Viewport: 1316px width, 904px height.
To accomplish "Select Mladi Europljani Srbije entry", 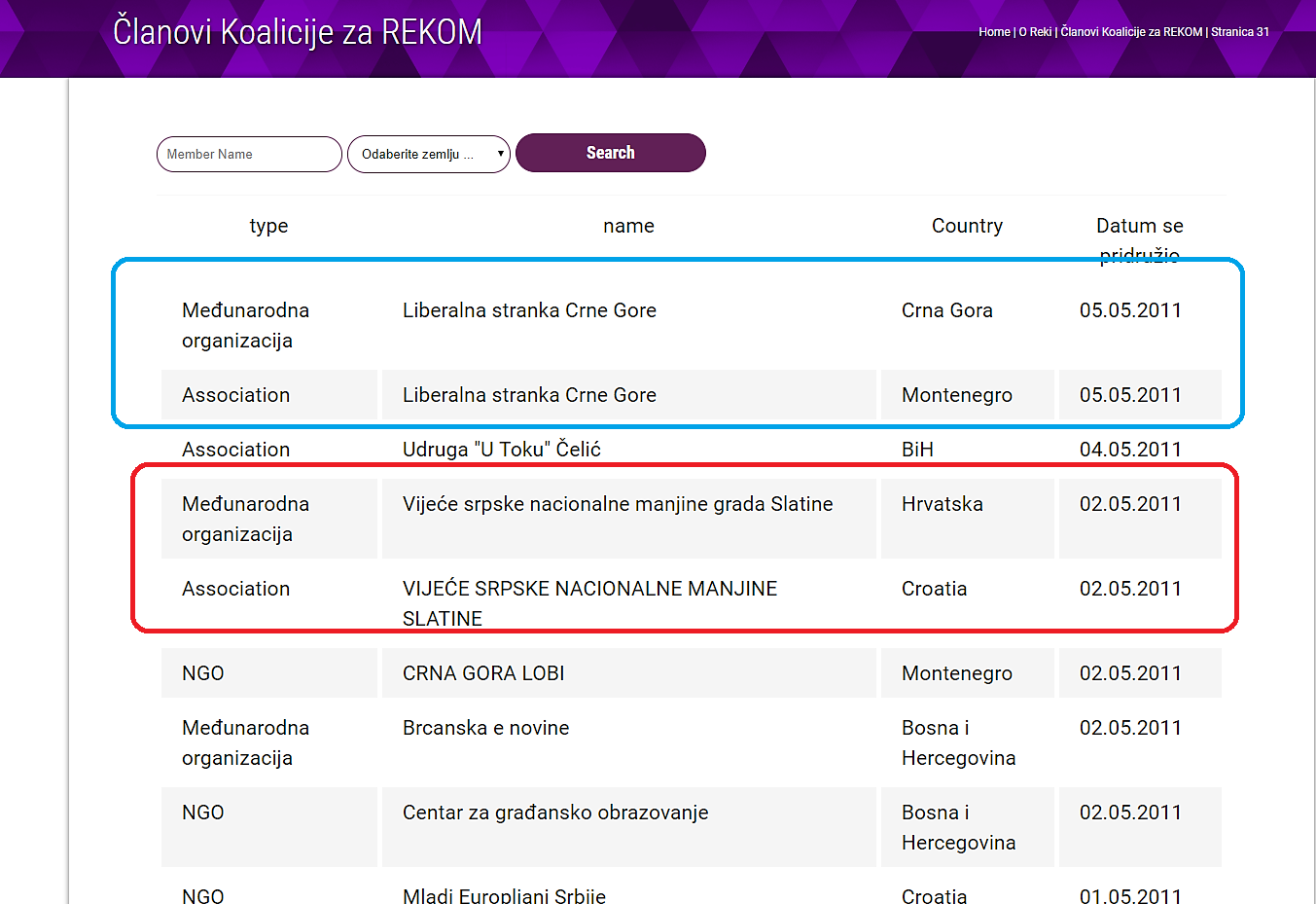I will pos(504,895).
